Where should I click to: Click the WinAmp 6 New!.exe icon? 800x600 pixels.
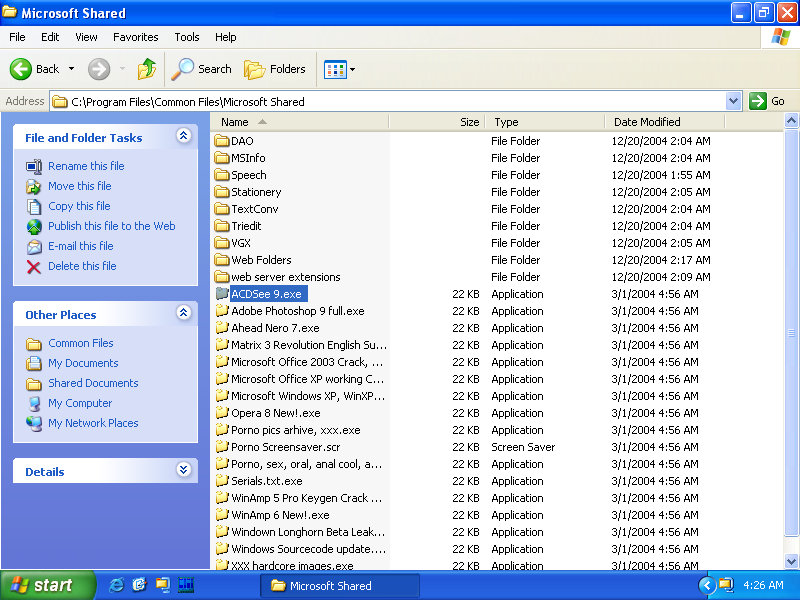tap(222, 515)
